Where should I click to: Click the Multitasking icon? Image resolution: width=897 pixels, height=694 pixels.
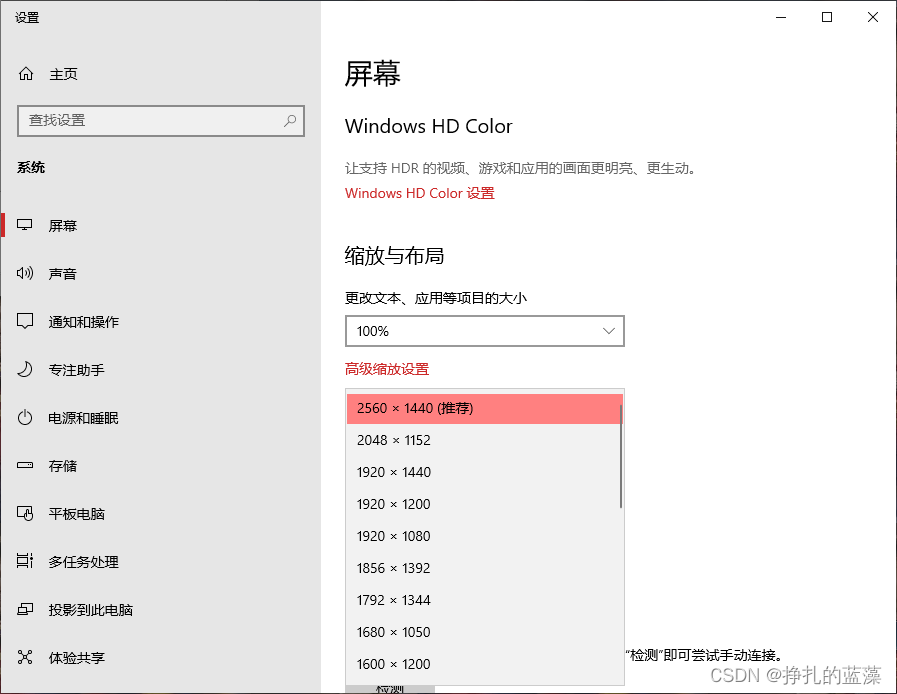tap(25, 561)
